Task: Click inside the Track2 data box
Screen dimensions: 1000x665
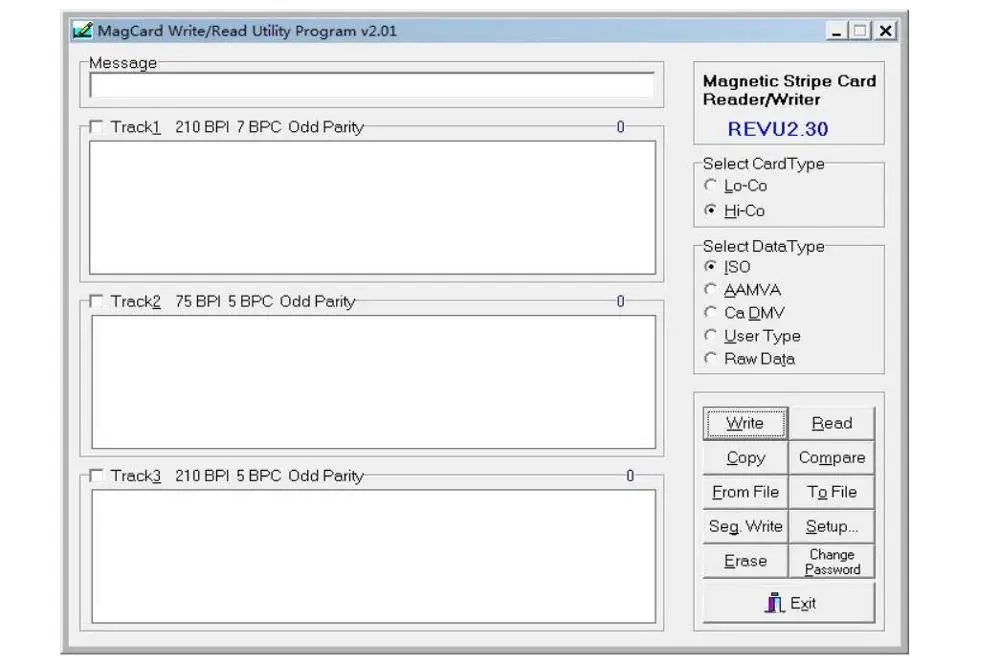Action: 373,382
